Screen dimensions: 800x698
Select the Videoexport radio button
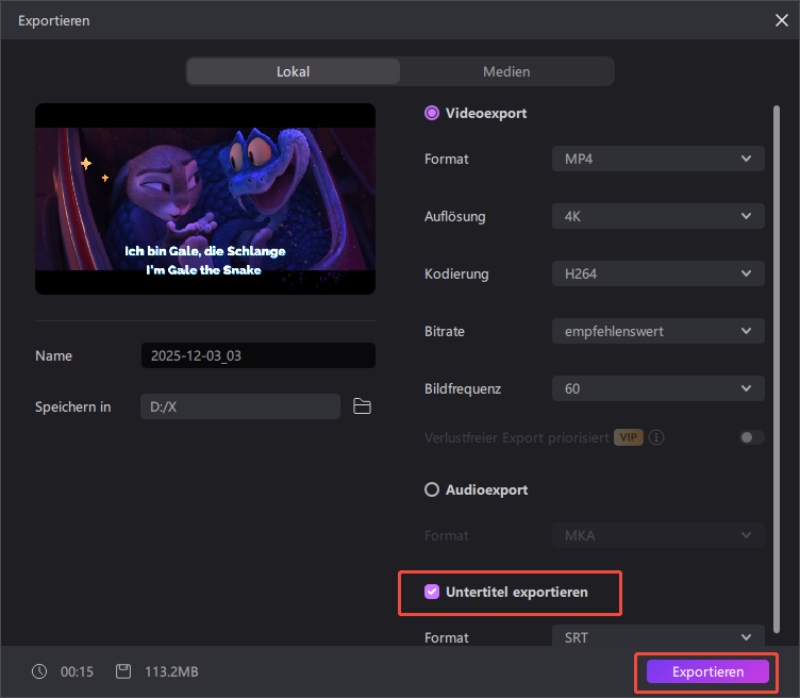[432, 113]
